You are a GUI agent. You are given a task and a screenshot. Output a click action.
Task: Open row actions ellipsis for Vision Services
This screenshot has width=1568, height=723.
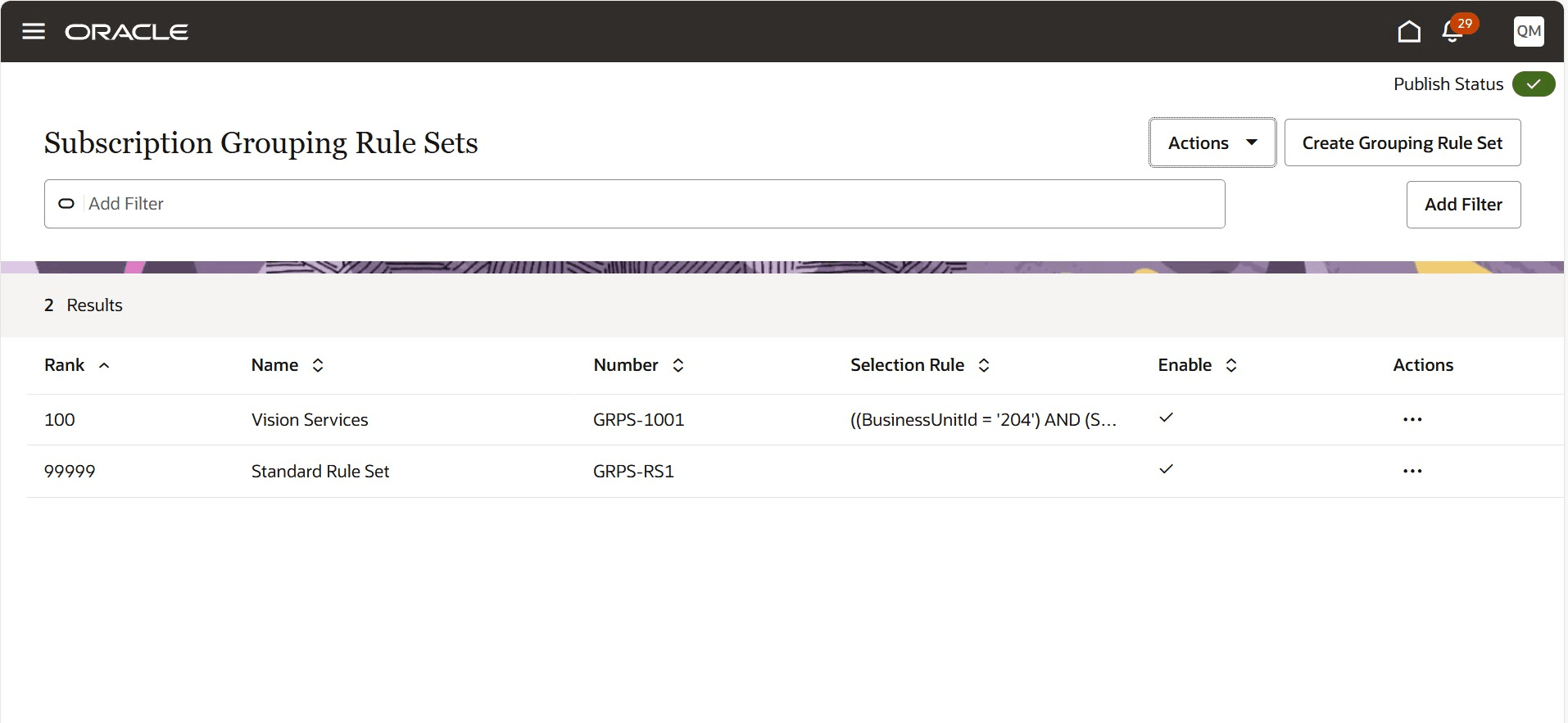pos(1412,419)
